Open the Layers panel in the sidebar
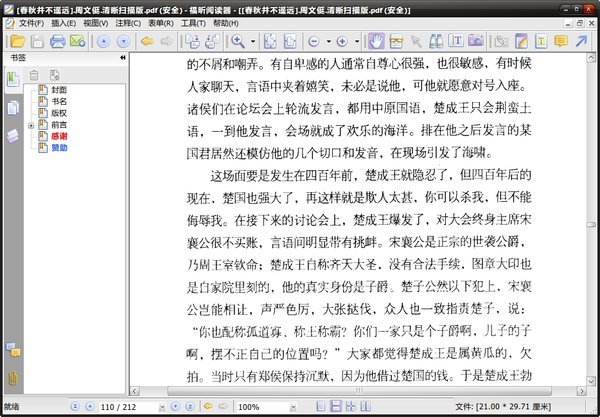 click(13, 135)
